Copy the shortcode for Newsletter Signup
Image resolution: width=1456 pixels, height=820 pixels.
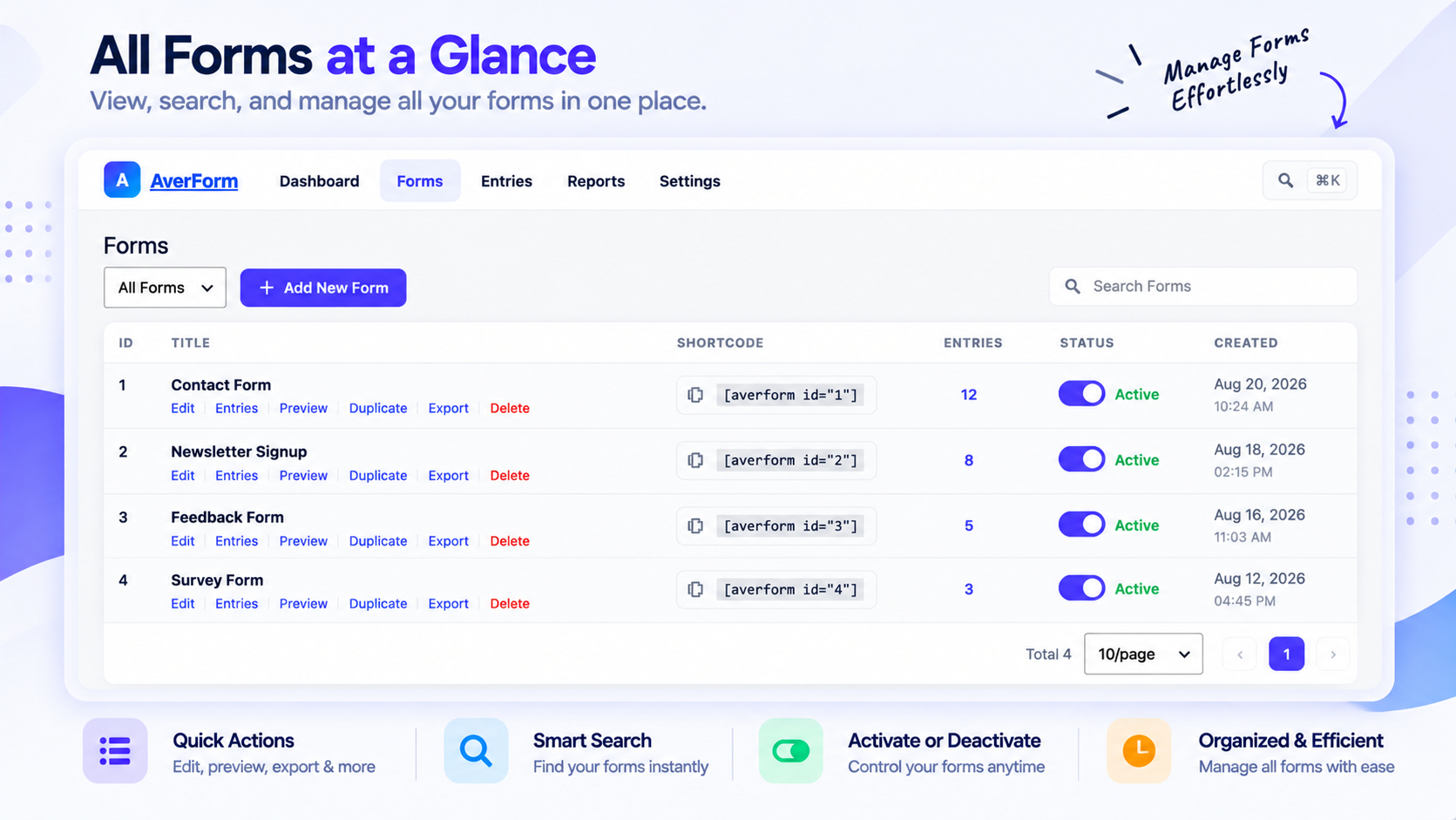click(x=695, y=460)
